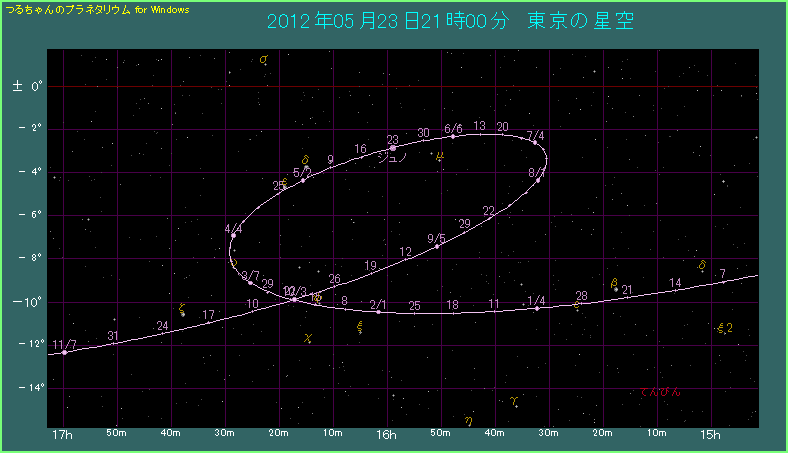Screen dimensions: 788x453
Task: Click the yellow σ star label at top
Action: [x=263, y=61]
